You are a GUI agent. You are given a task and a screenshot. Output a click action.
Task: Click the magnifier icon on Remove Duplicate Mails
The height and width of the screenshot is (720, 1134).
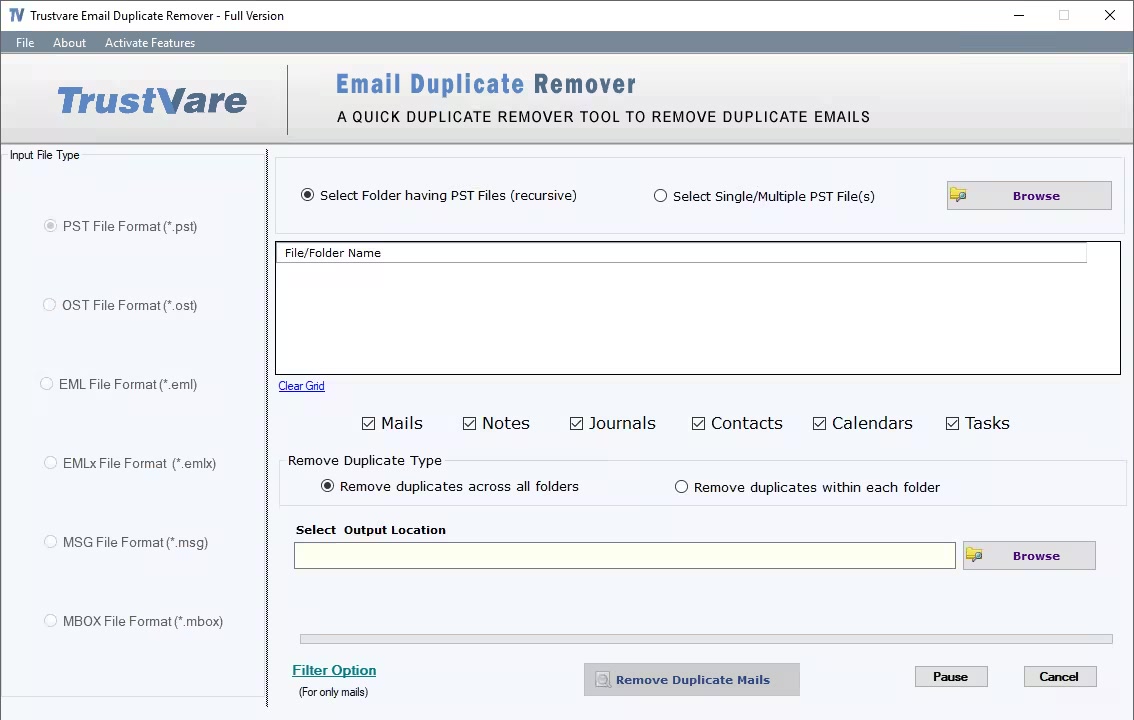click(x=602, y=680)
